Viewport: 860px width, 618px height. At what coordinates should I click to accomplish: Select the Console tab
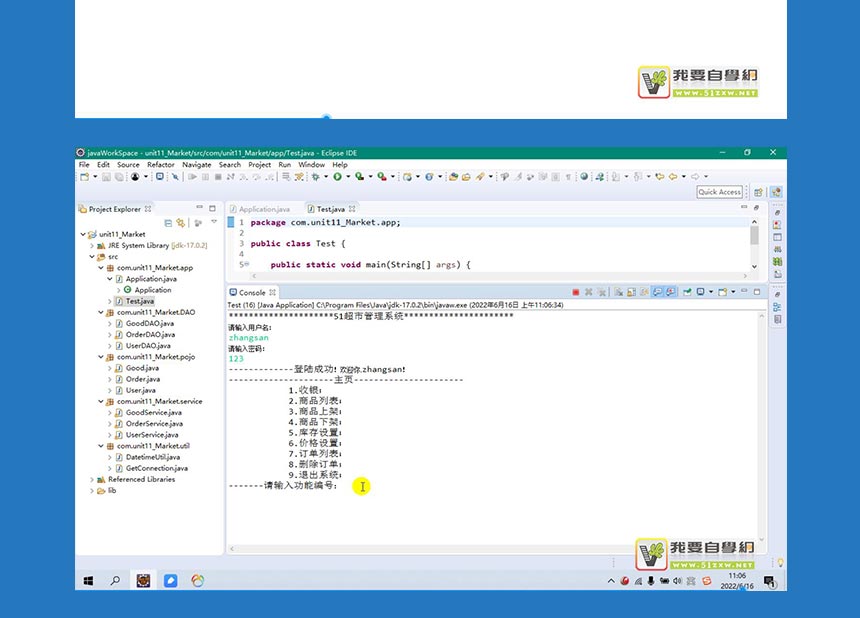point(252,292)
